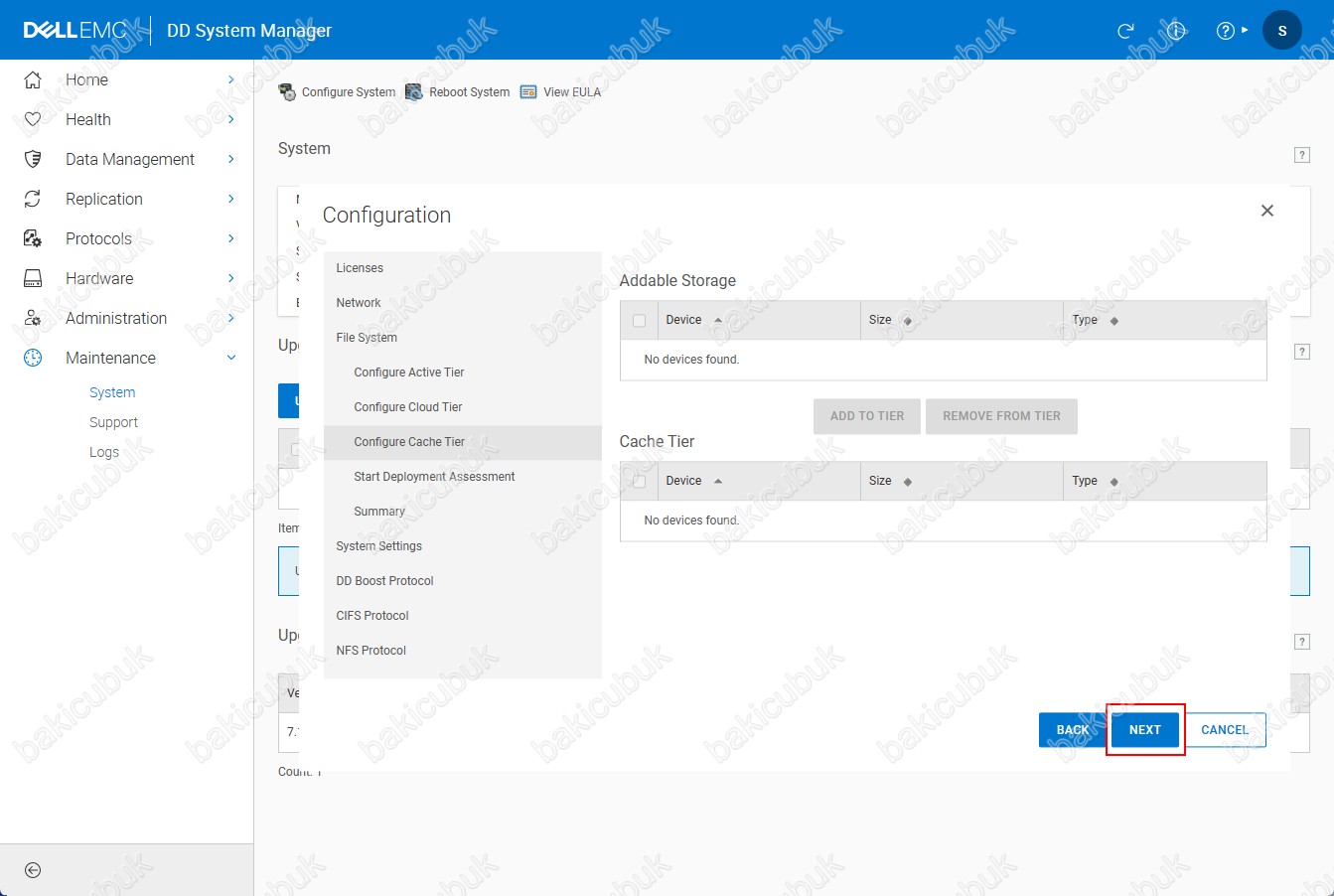Expand the Protocols chevron
The width and height of the screenshot is (1334, 896).
(230, 238)
